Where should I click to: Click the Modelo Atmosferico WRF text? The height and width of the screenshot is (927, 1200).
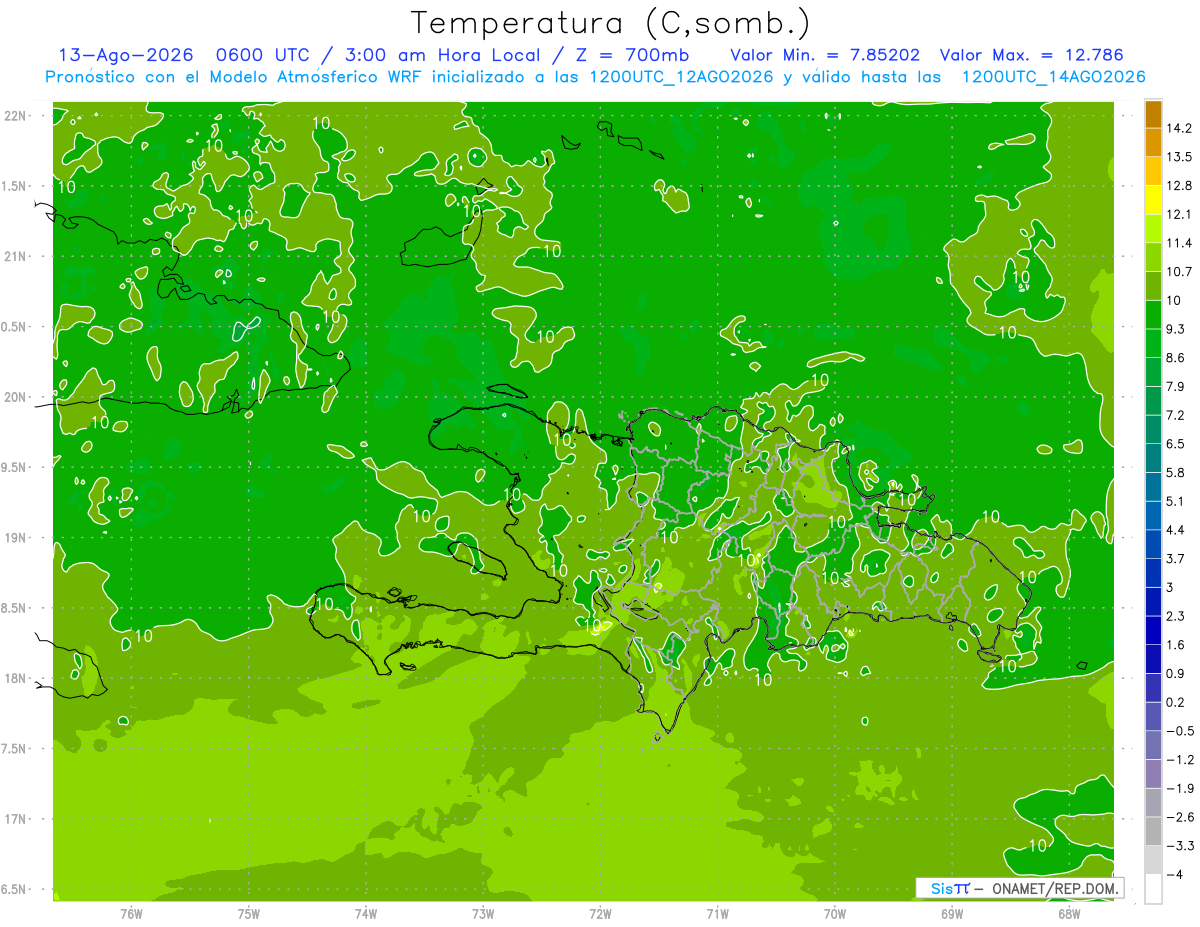(x=312, y=77)
